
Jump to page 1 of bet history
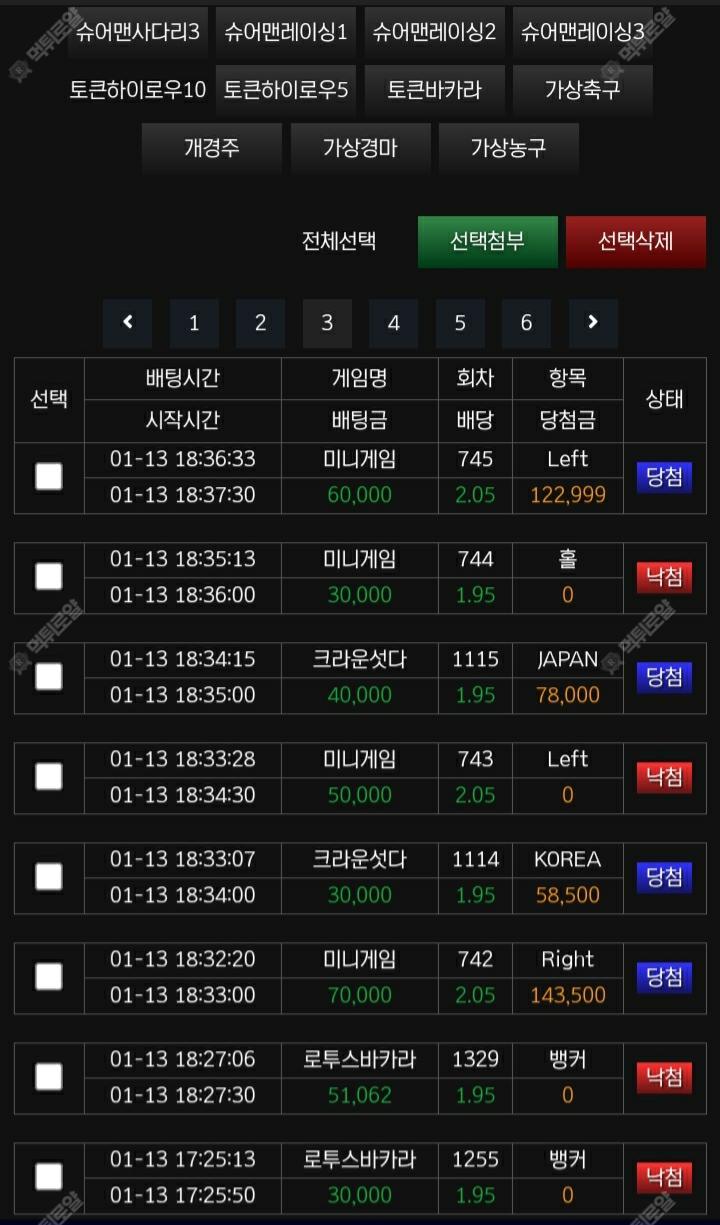[194, 322]
